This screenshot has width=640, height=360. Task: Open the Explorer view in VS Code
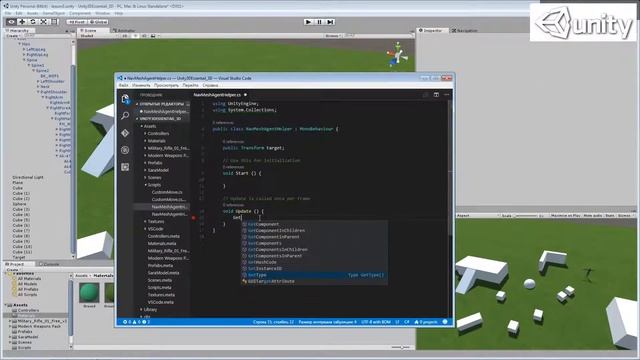tap(125, 99)
